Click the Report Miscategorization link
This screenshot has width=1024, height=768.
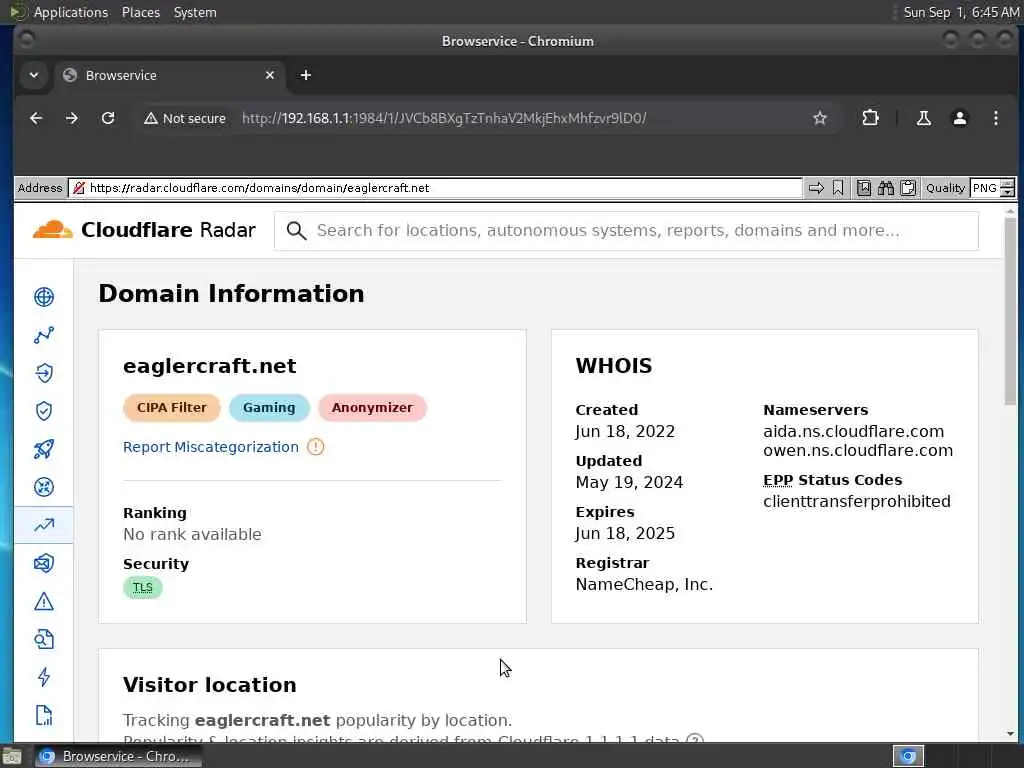(x=210, y=447)
